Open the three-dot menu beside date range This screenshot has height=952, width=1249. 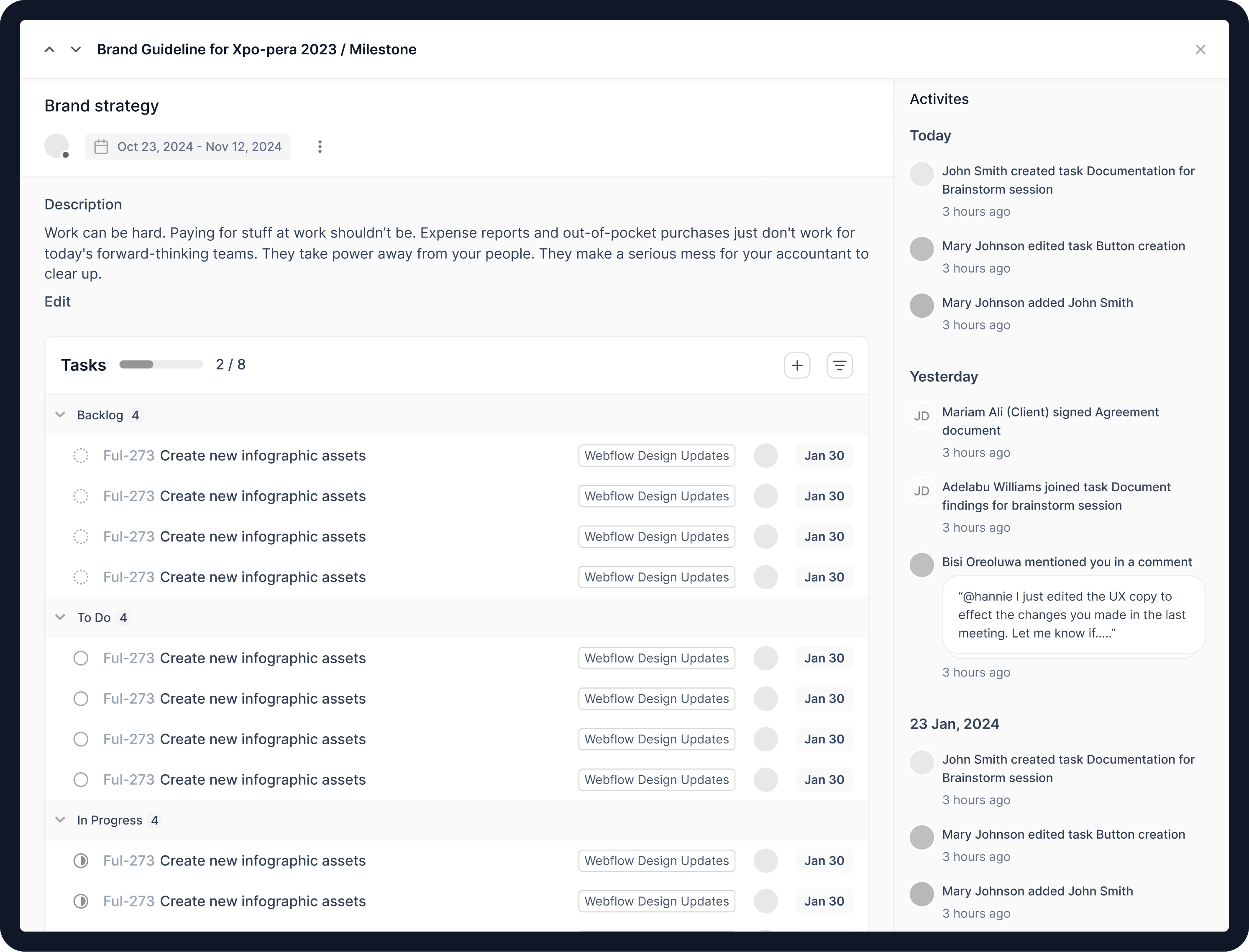[x=320, y=147]
